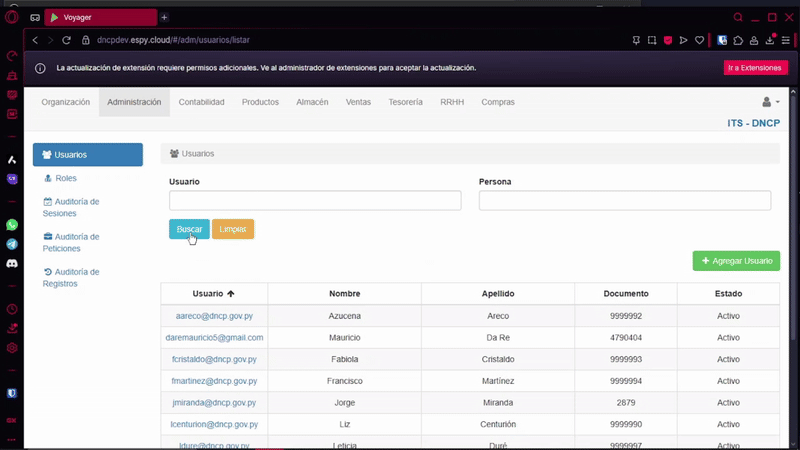The width and height of the screenshot is (800, 450).
Task: Open a new browser tab with plus
Action: (x=164, y=17)
